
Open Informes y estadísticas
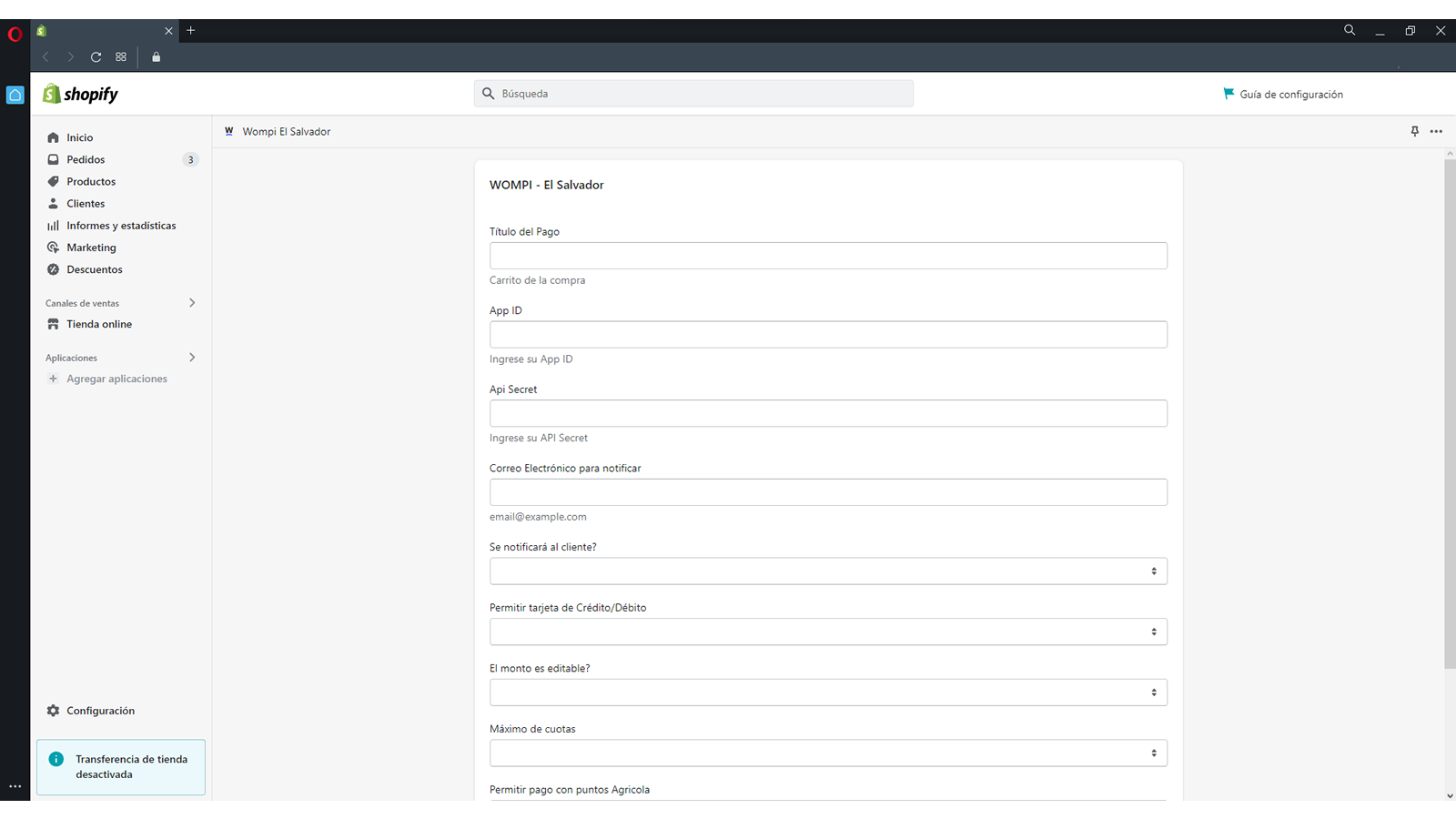tap(121, 226)
